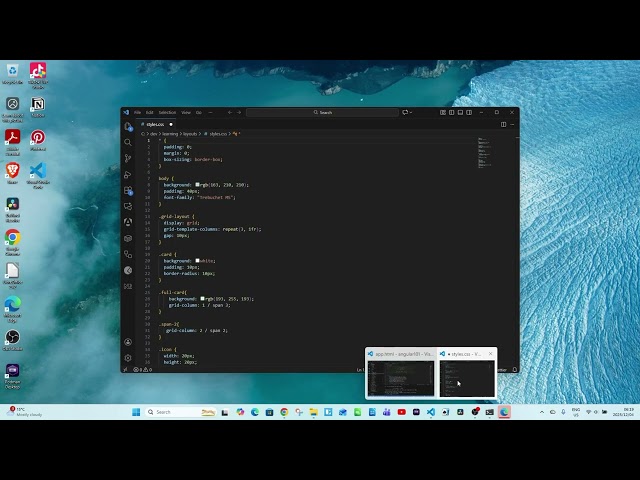Viewport: 640px width, 480px height.
Task: Open the File menu
Action: click(138, 112)
